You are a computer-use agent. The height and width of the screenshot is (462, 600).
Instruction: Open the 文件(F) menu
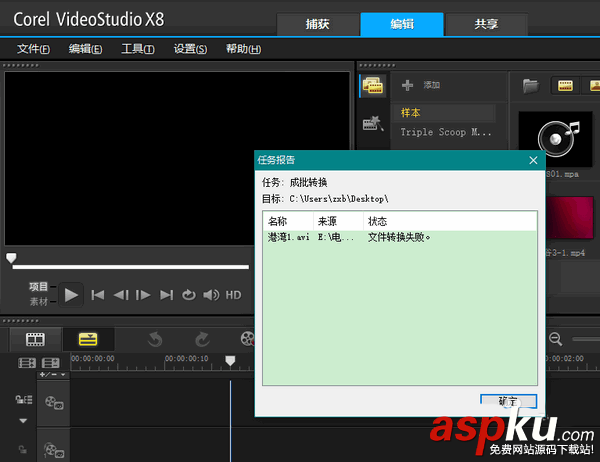tap(33, 49)
